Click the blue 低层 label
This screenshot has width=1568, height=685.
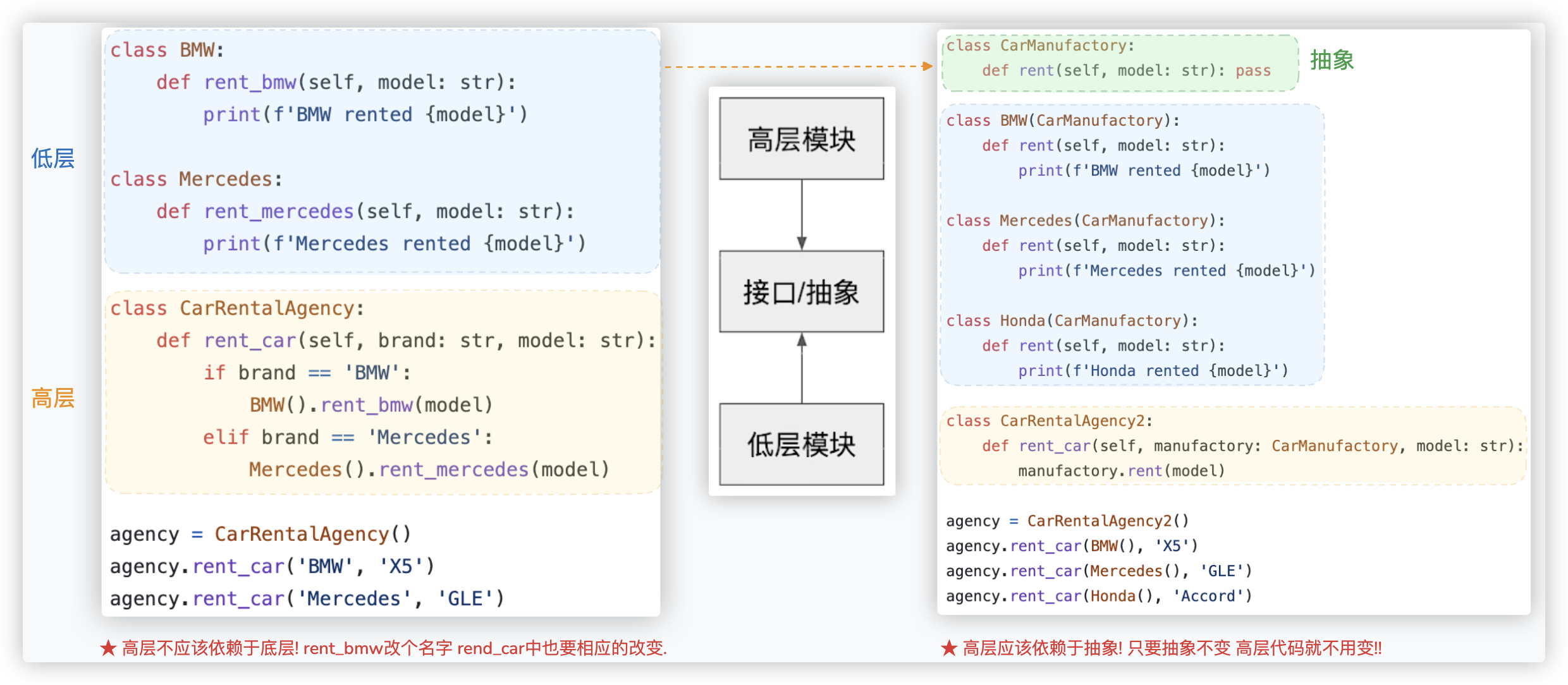click(53, 158)
